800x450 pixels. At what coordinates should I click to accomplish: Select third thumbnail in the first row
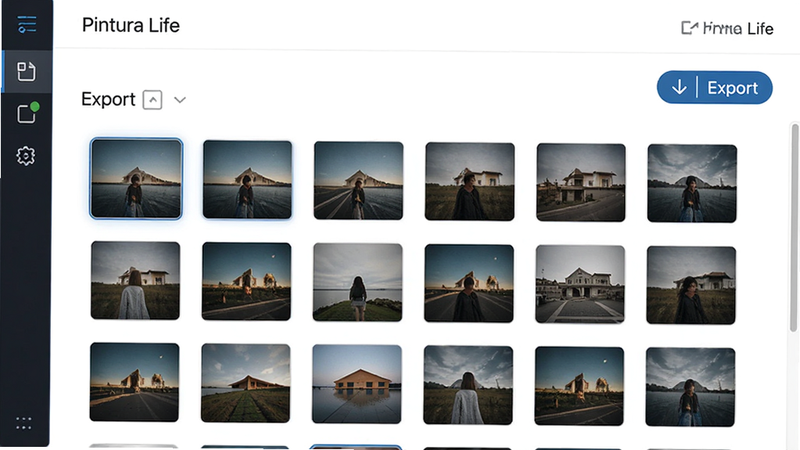(x=358, y=181)
